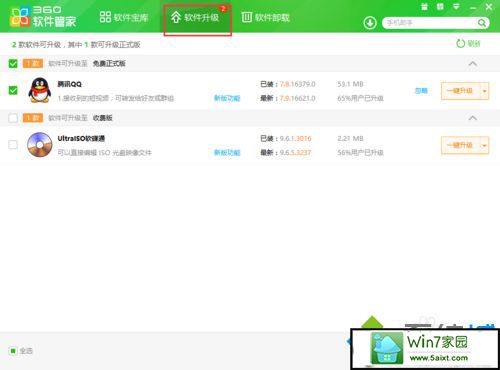This screenshot has width=500, height=370.
Task: Select the UltraISO软碟通 software name
Action: (x=81, y=138)
